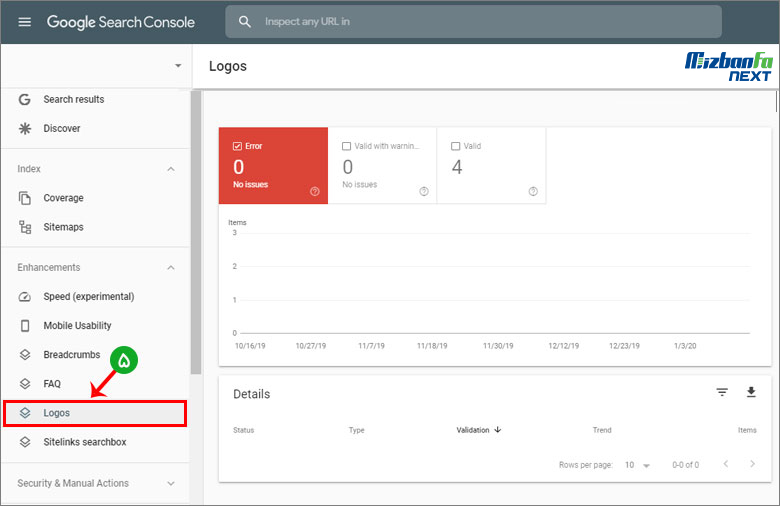780x506 pixels.
Task: Open help on the Valid card
Action: coord(533,192)
